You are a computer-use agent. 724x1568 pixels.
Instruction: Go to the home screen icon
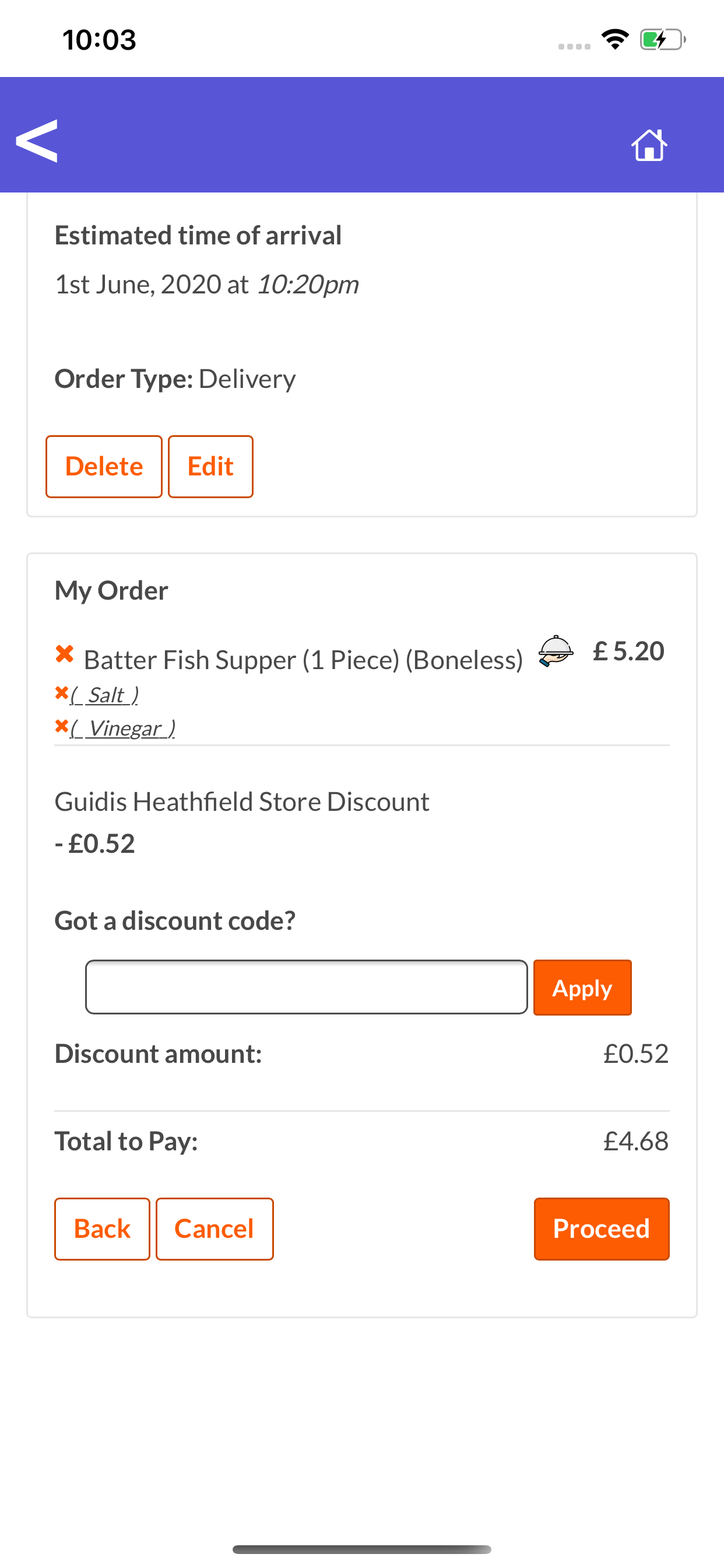point(649,145)
